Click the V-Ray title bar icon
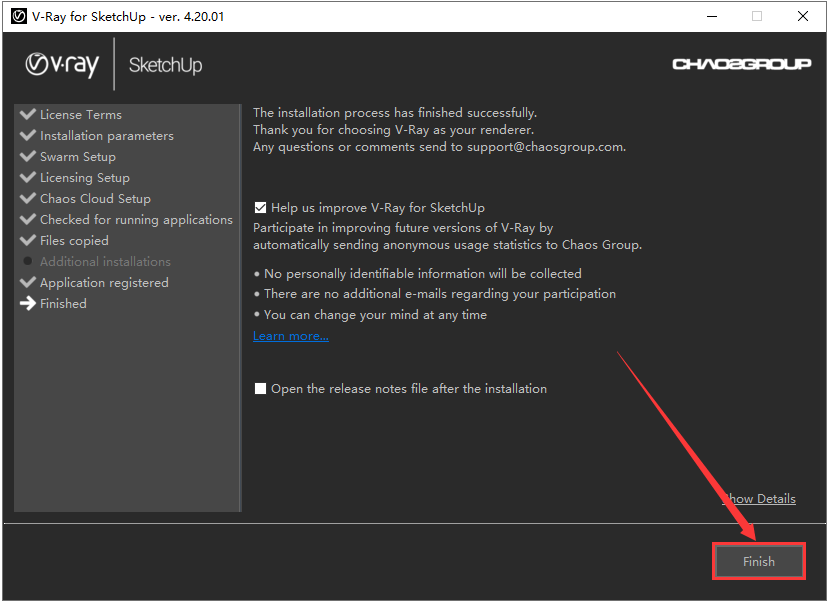The image size is (828, 602). 18,16
